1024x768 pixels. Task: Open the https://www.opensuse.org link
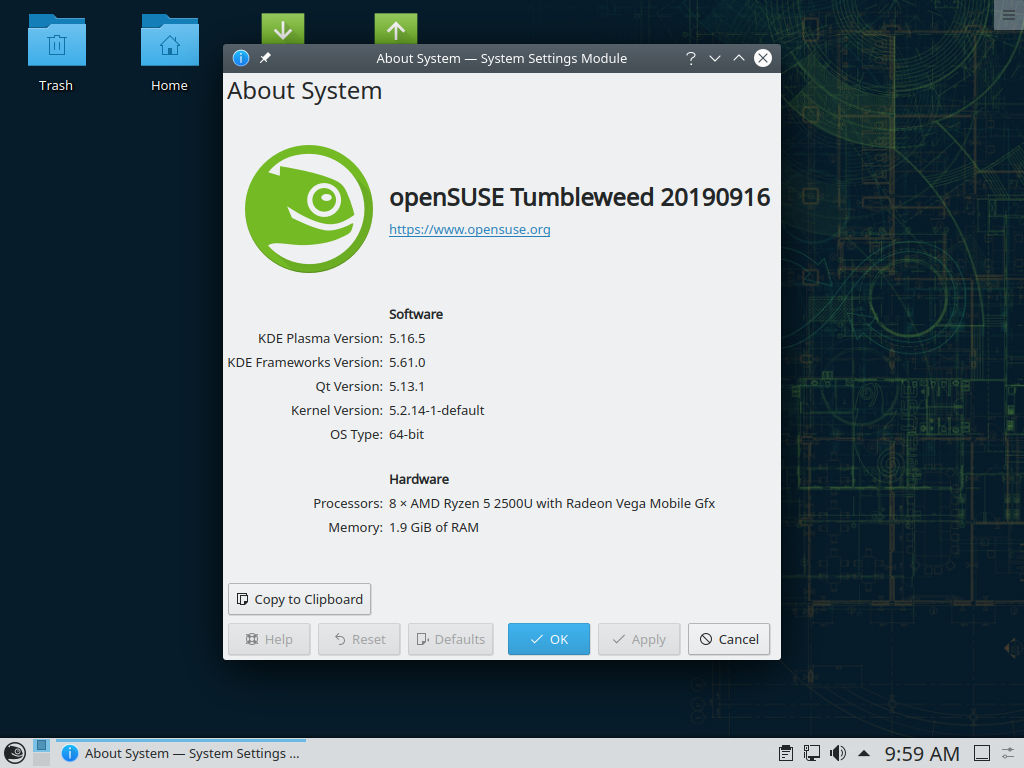469,229
